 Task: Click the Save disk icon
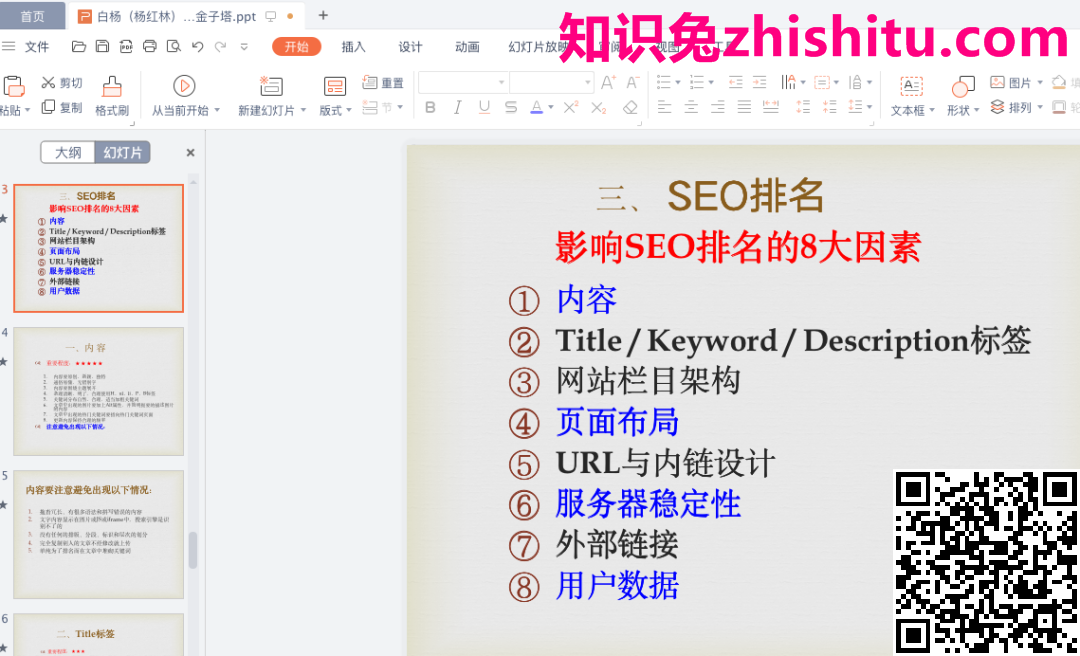tap(102, 47)
